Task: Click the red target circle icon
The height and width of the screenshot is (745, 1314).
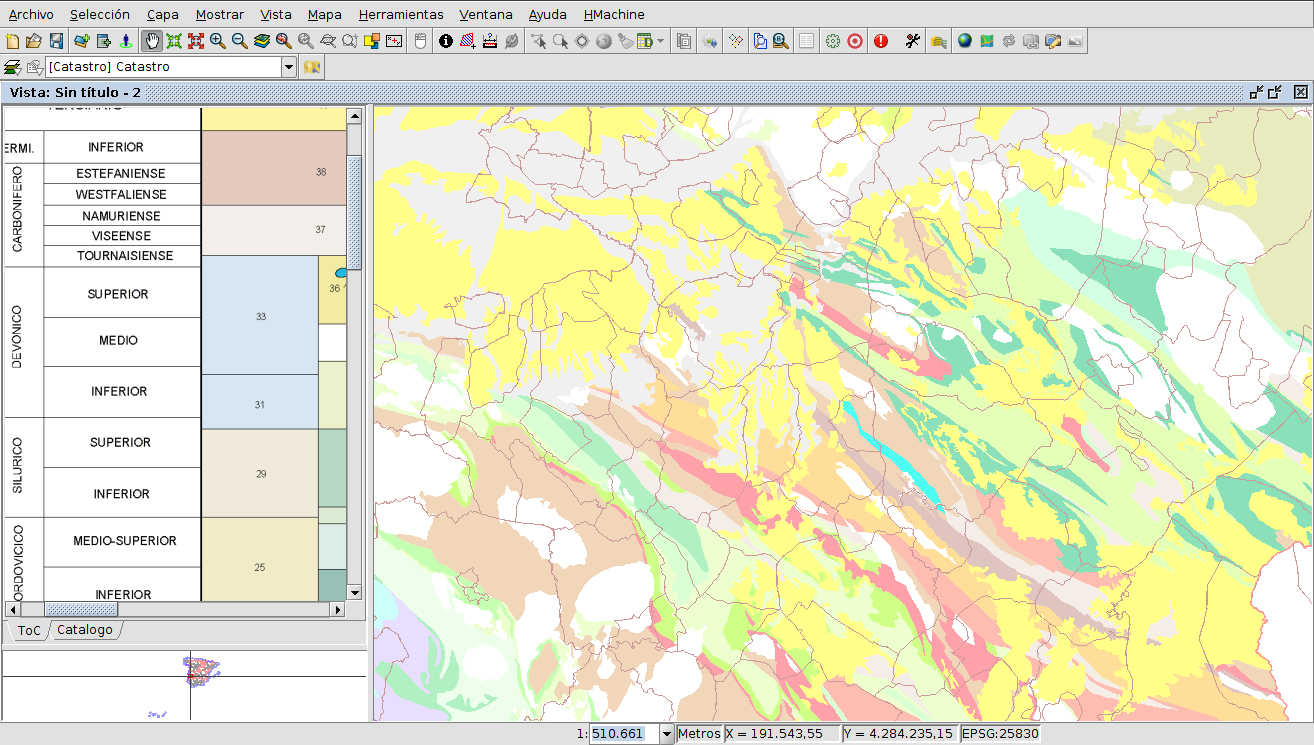Action: [855, 41]
